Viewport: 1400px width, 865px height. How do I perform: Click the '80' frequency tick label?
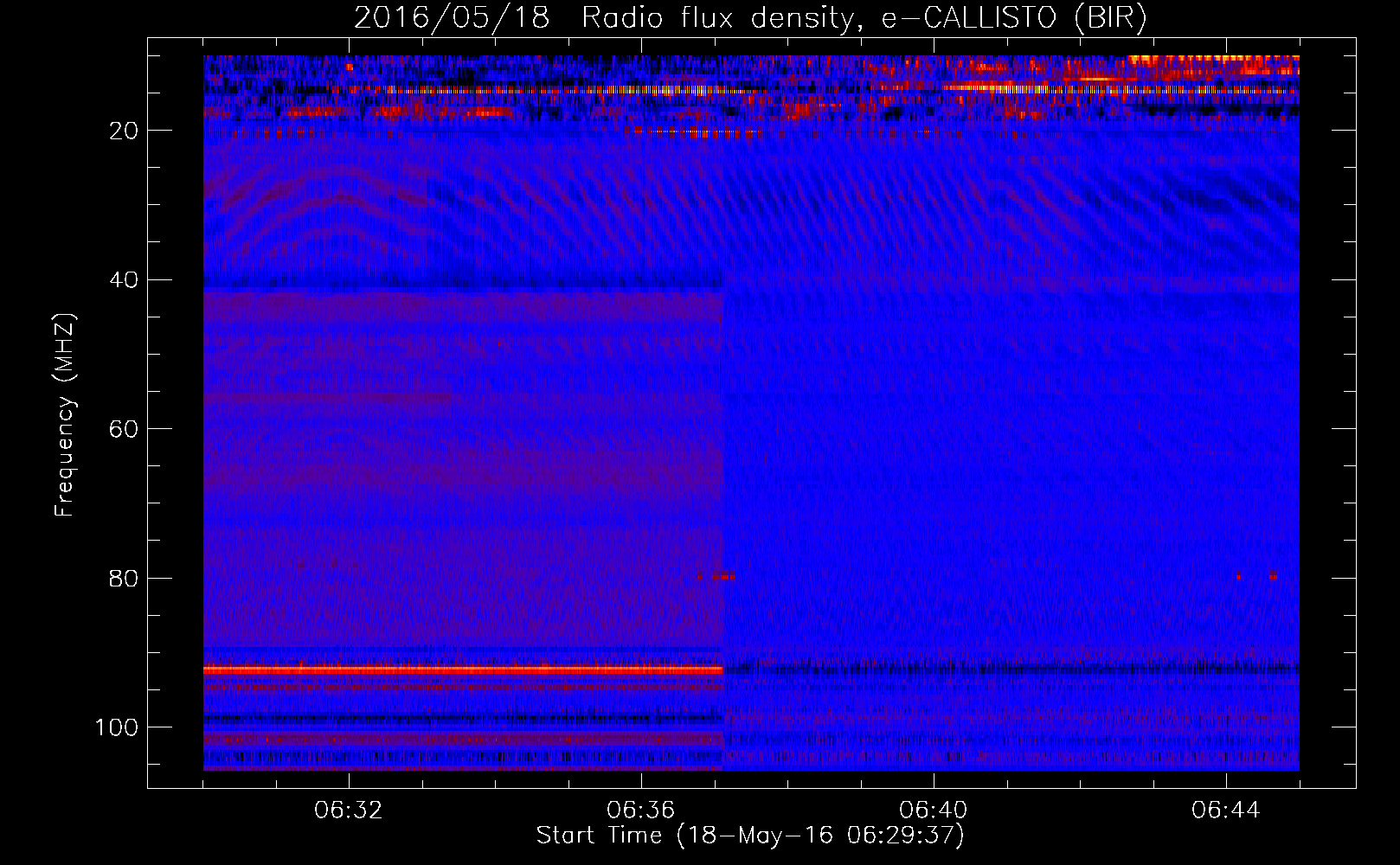(x=125, y=579)
